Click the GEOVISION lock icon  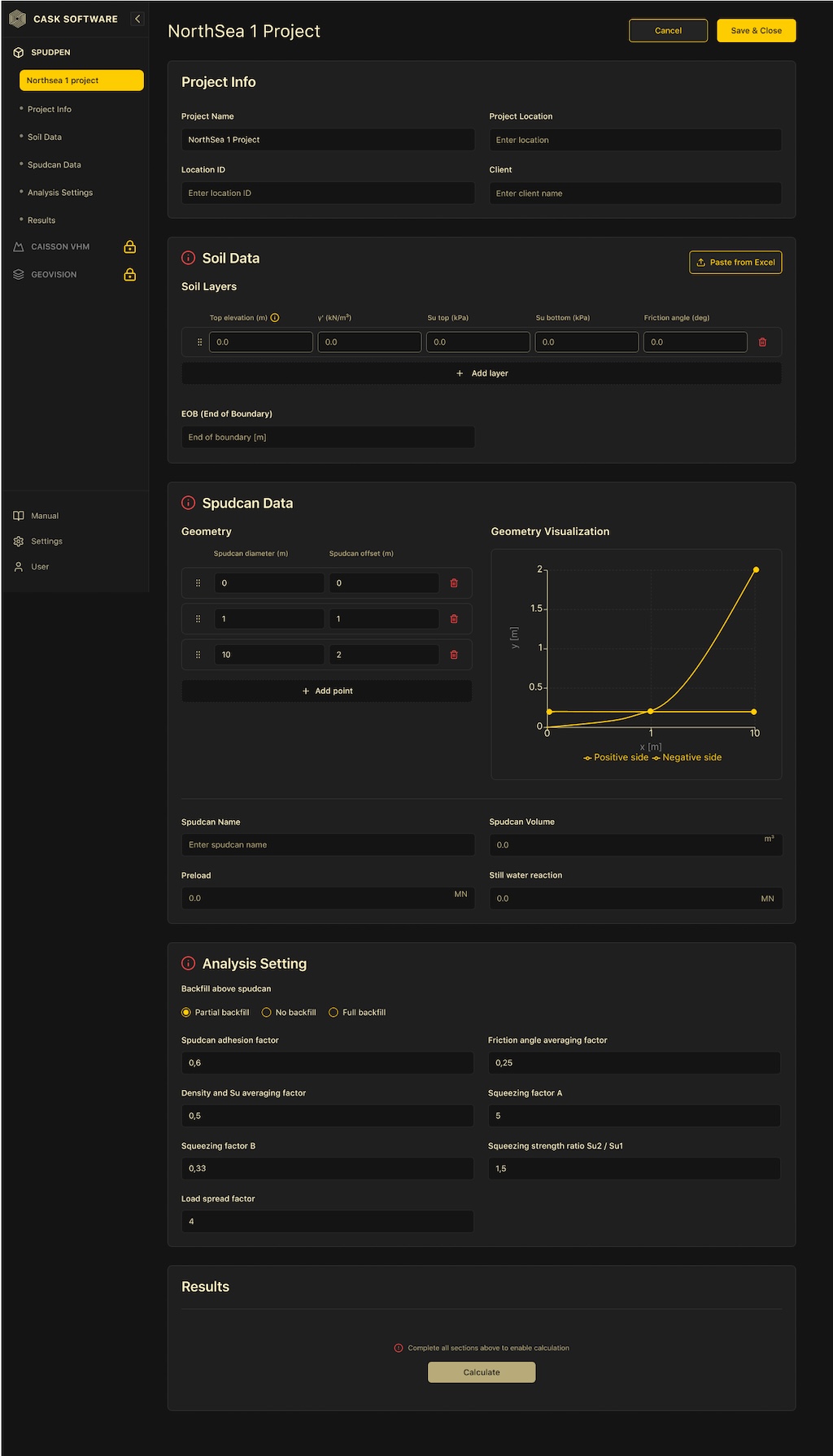(x=129, y=275)
